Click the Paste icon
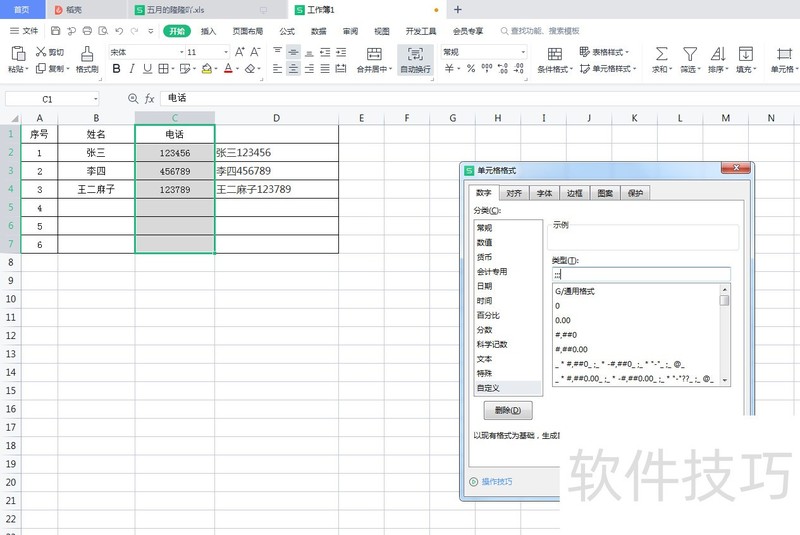The image size is (800, 535). click(x=18, y=54)
